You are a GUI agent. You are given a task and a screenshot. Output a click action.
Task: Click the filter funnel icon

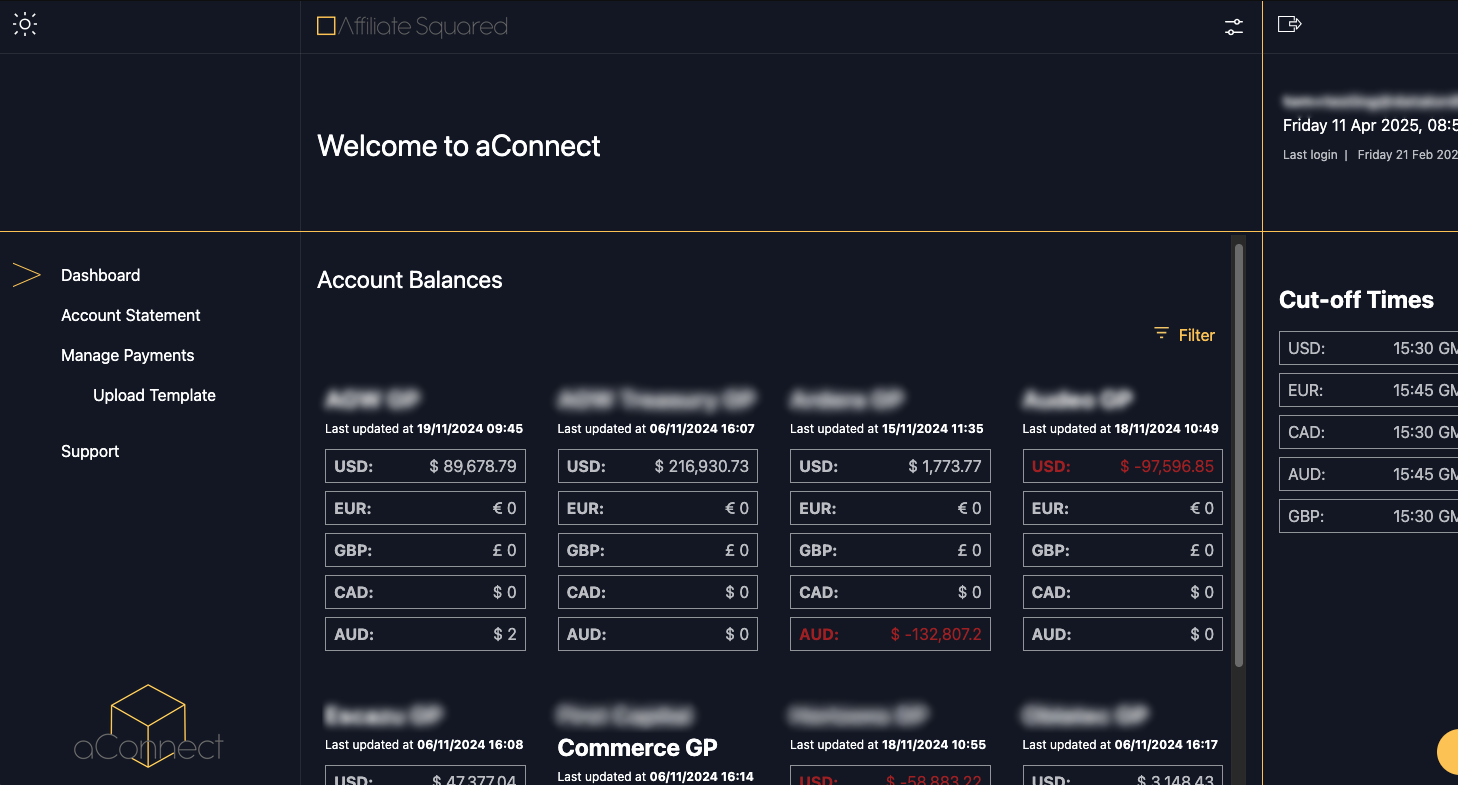click(1161, 334)
